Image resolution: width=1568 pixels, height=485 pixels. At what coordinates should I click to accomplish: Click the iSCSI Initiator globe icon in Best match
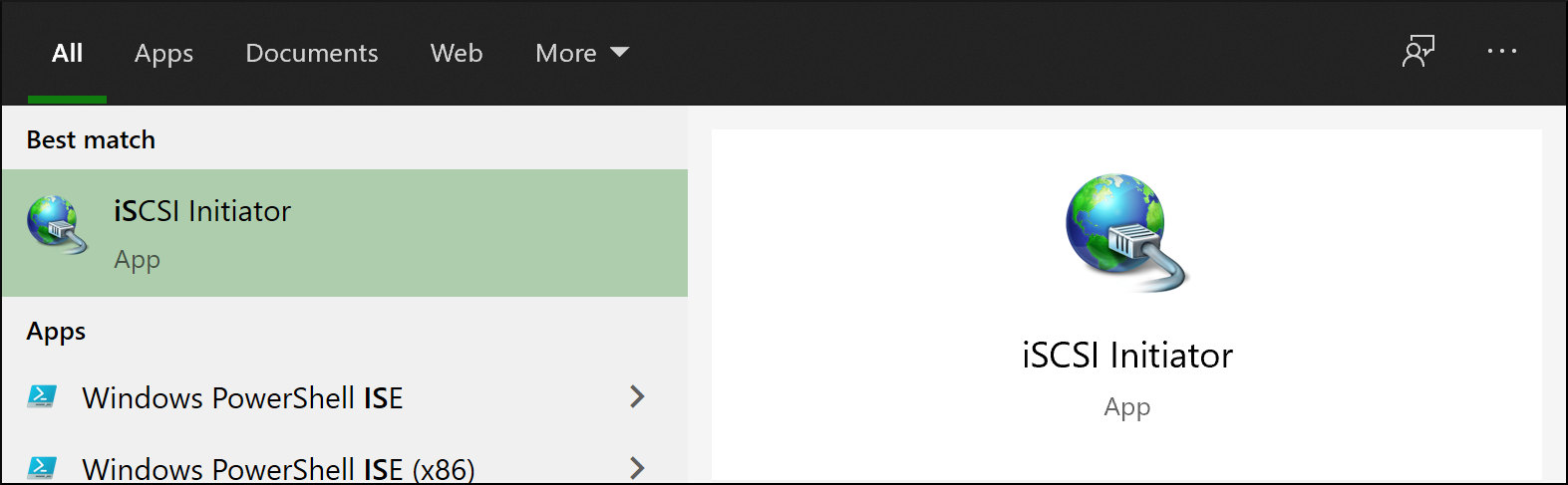57,225
